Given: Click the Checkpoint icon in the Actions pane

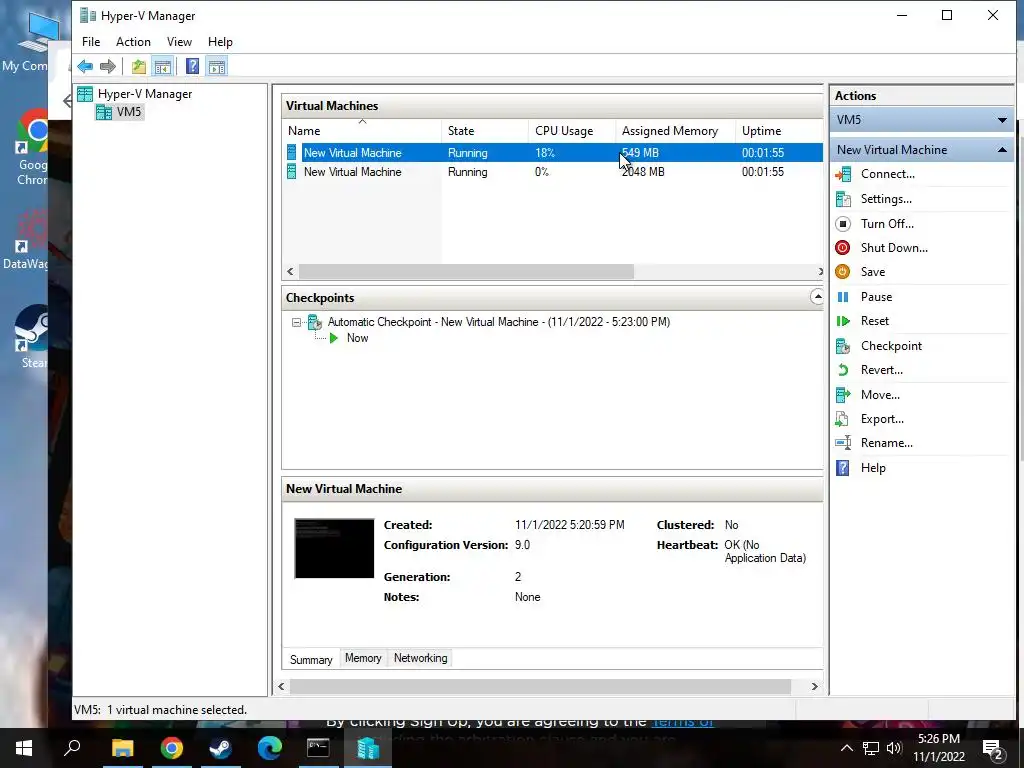Looking at the screenshot, I should coord(843,346).
